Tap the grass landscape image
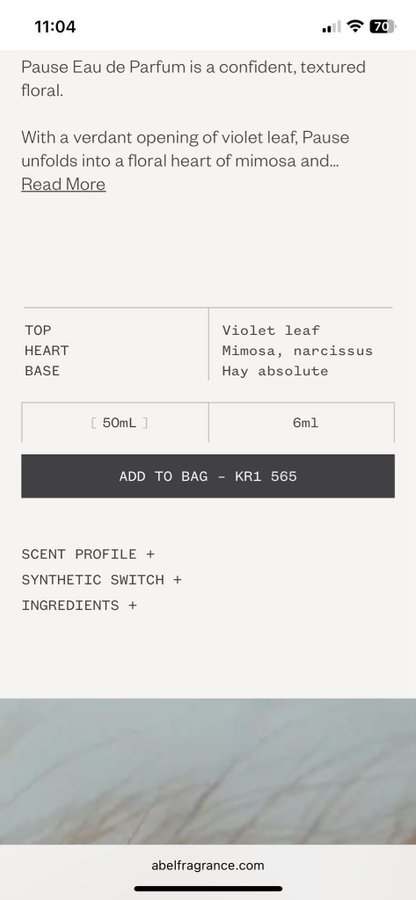The image size is (416, 900). tap(208, 771)
